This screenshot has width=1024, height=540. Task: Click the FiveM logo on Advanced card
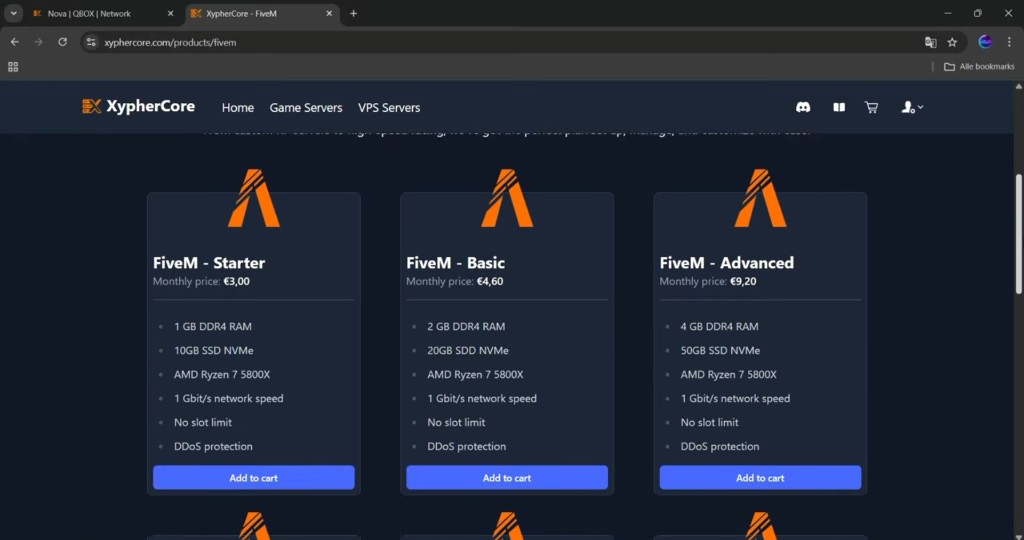point(760,198)
